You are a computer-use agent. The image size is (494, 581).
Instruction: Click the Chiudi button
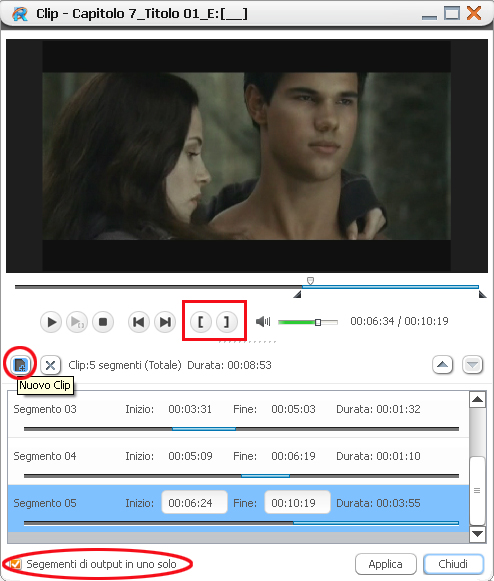454,564
